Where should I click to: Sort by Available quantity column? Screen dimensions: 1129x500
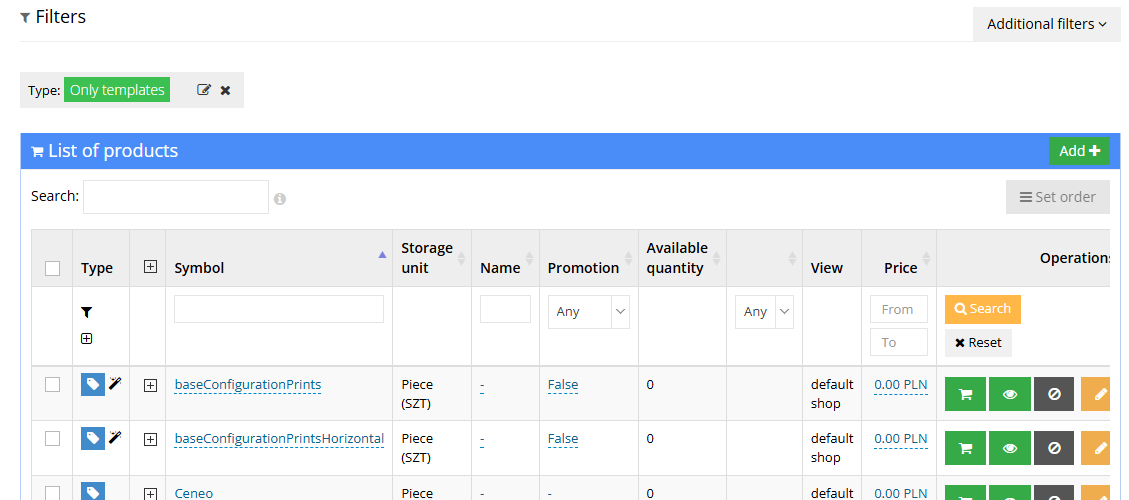point(716,258)
